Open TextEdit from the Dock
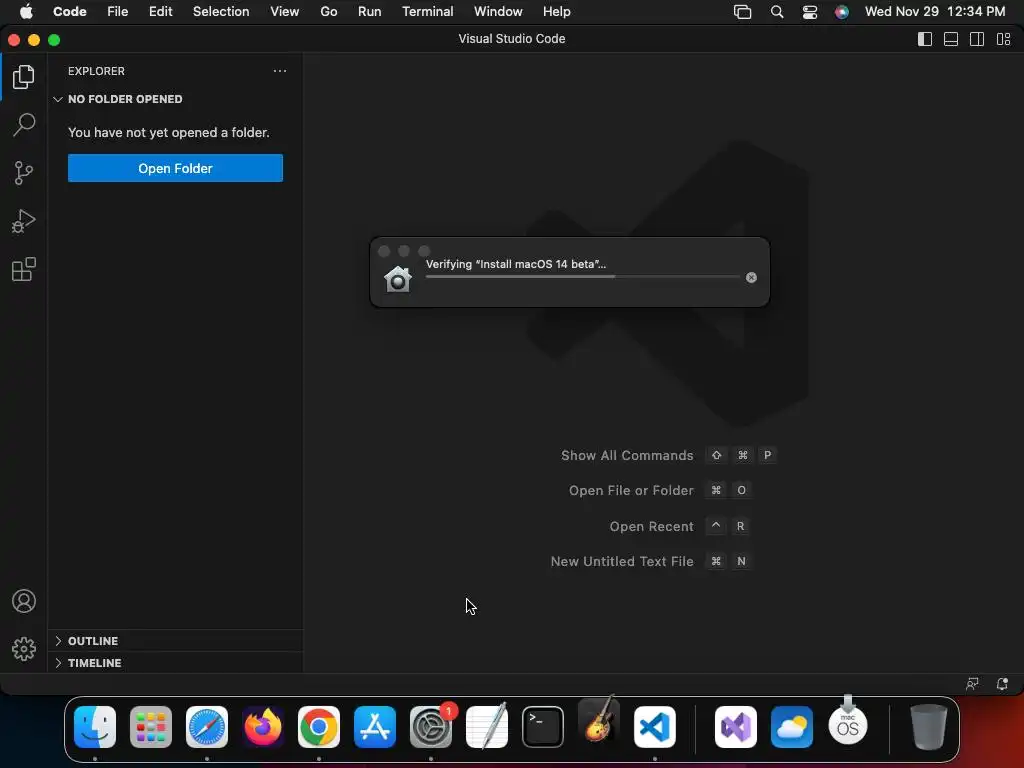The height and width of the screenshot is (768, 1024). point(487,727)
